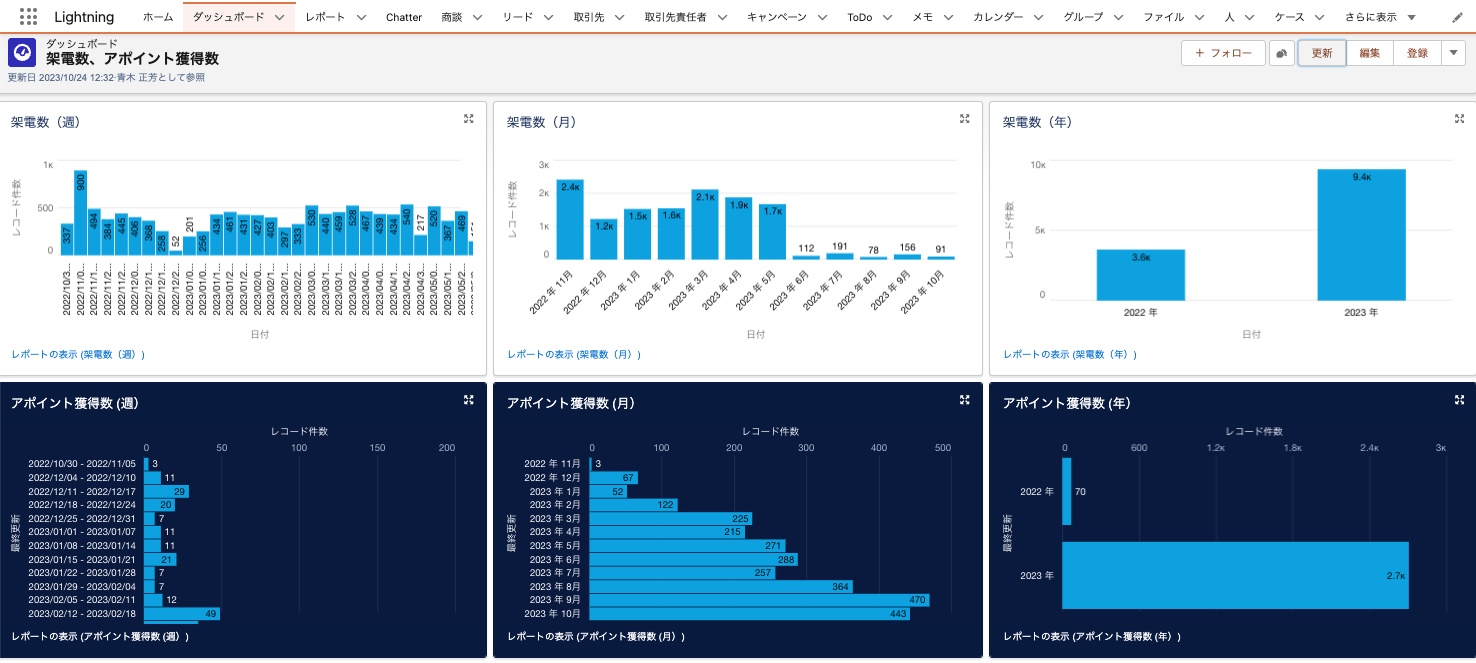The image size is (1476, 663).
Task: Open the ファイル tab
Action: click(1163, 18)
